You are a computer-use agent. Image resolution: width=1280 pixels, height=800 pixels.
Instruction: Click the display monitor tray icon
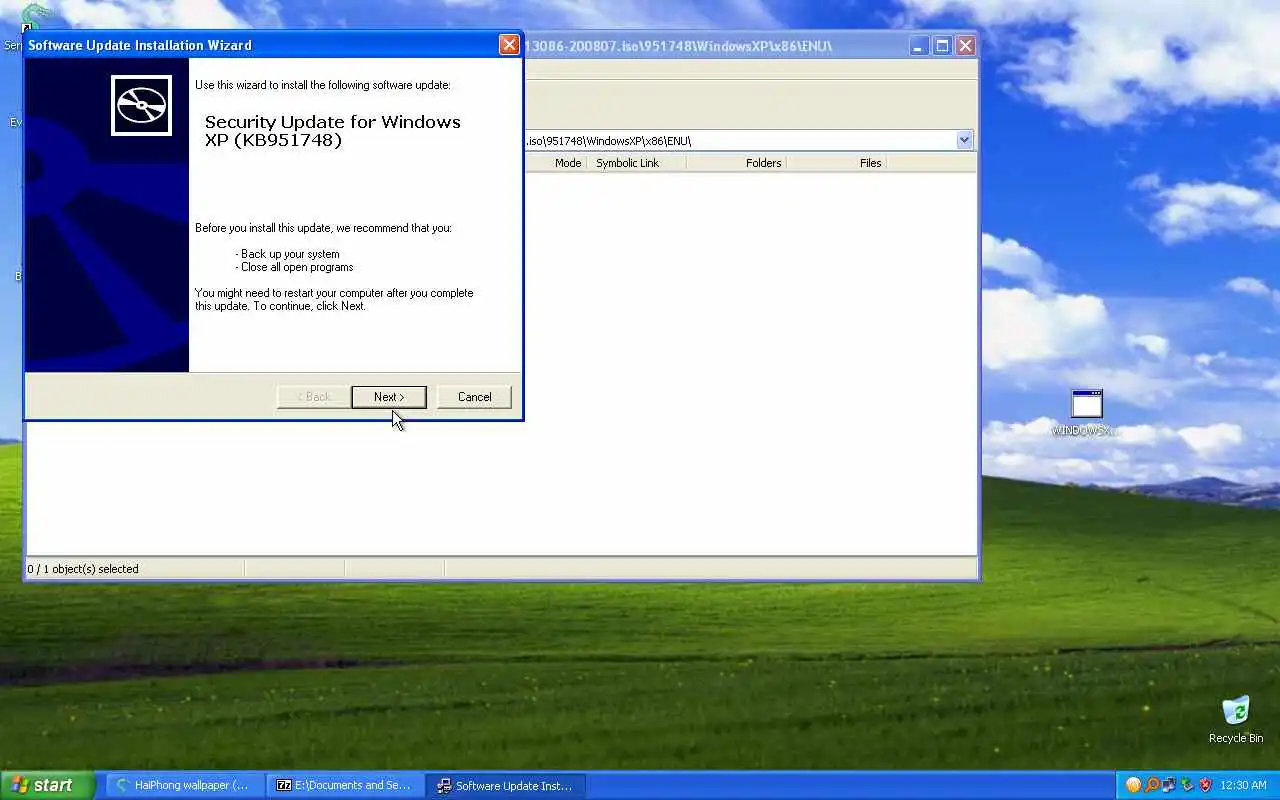pyautogui.click(x=1169, y=785)
